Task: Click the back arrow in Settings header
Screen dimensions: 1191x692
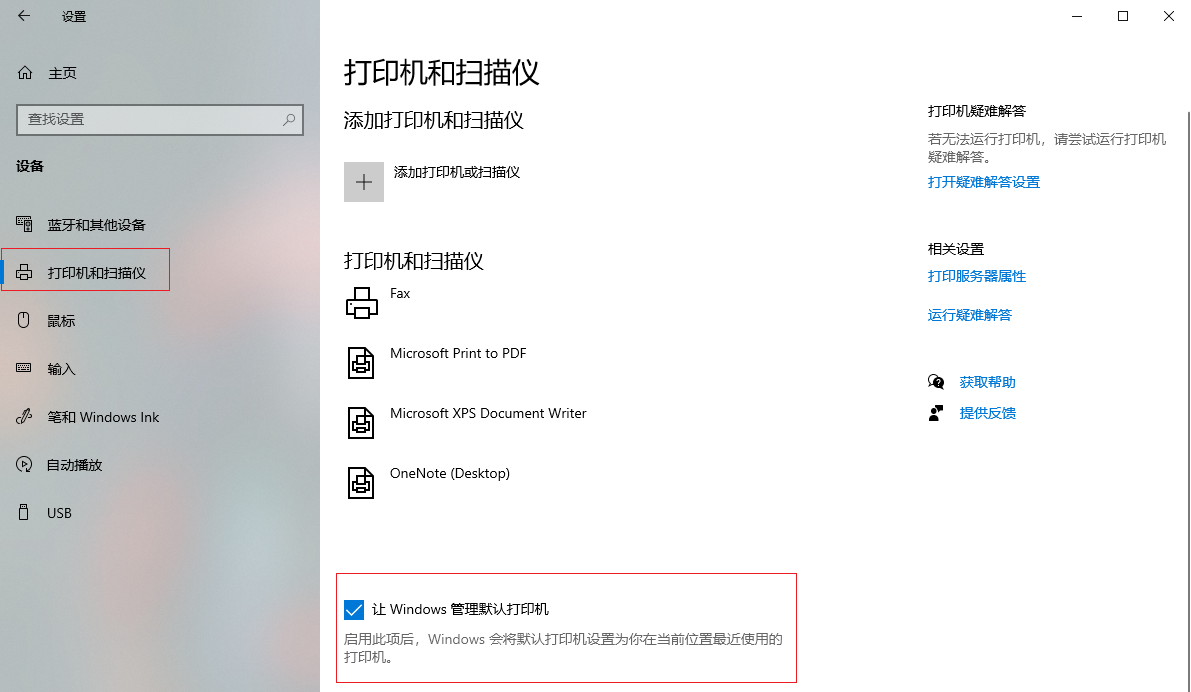Action: (x=24, y=16)
